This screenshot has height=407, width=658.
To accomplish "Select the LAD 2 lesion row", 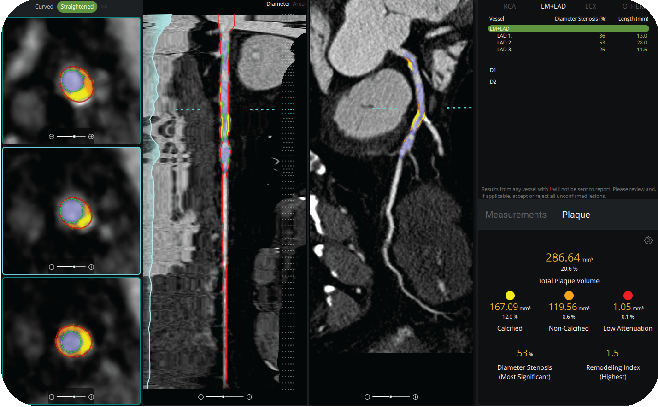I will 568,43.
